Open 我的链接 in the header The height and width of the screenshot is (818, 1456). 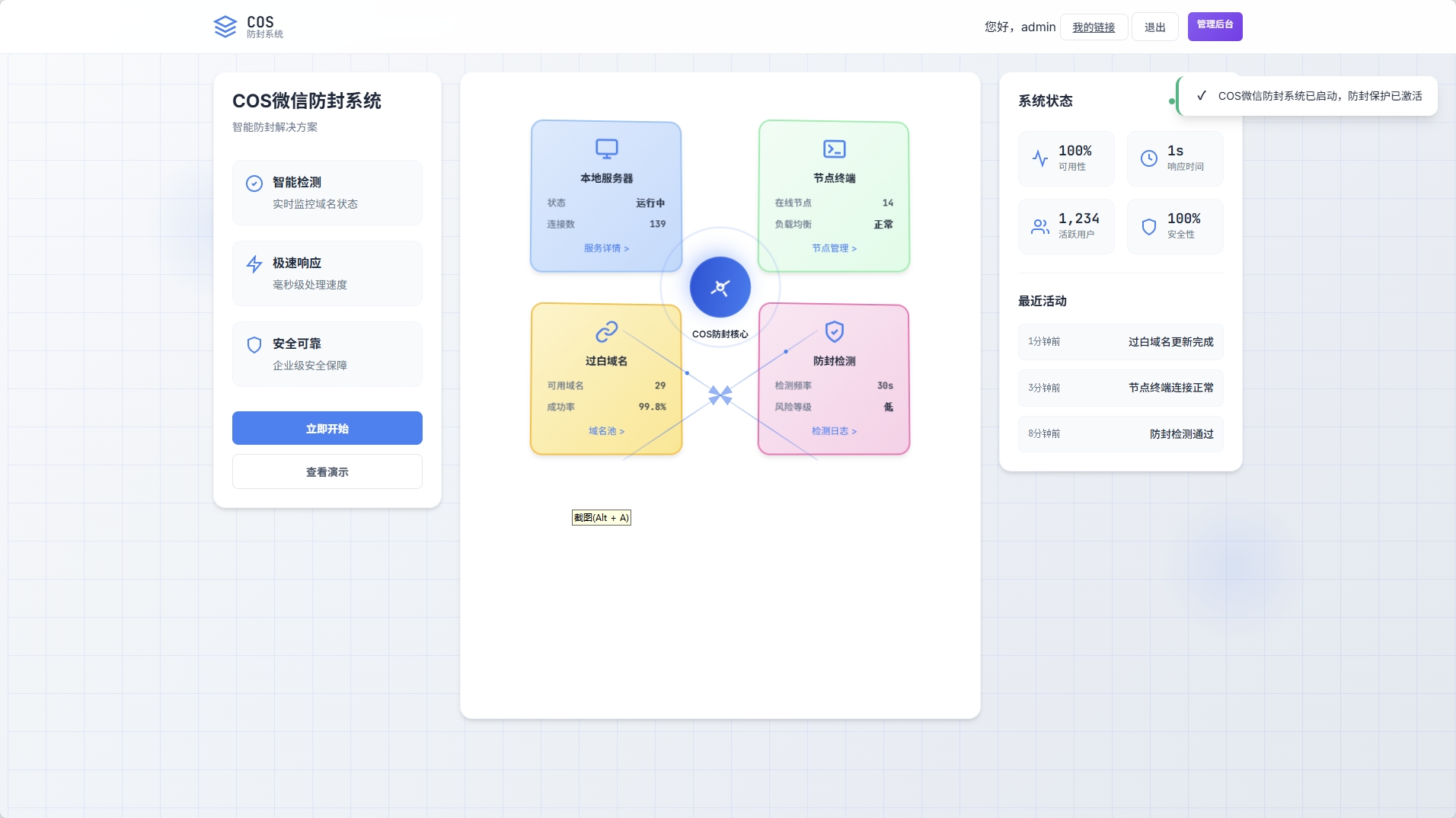tap(1094, 27)
